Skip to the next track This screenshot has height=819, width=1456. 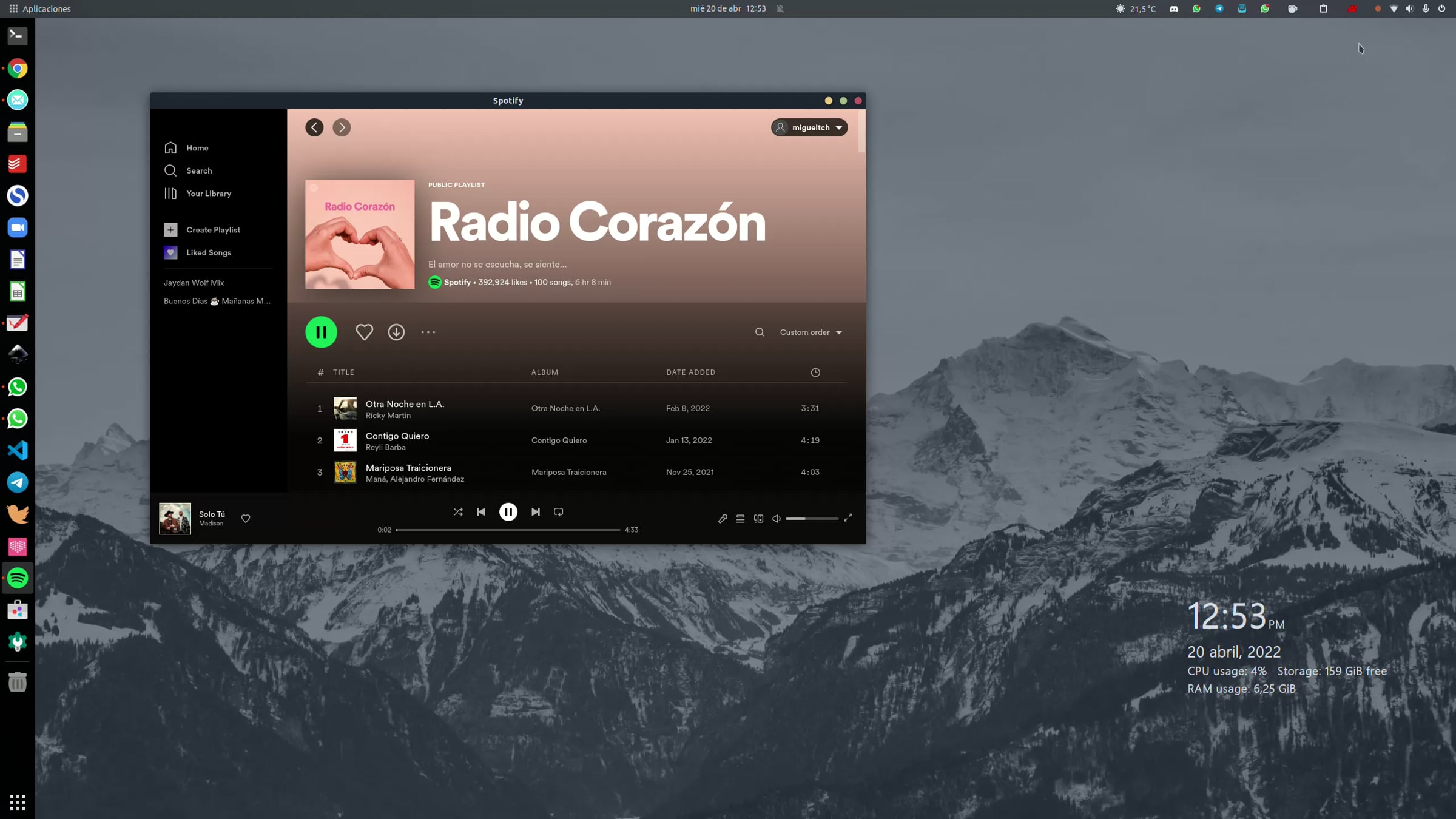(535, 512)
